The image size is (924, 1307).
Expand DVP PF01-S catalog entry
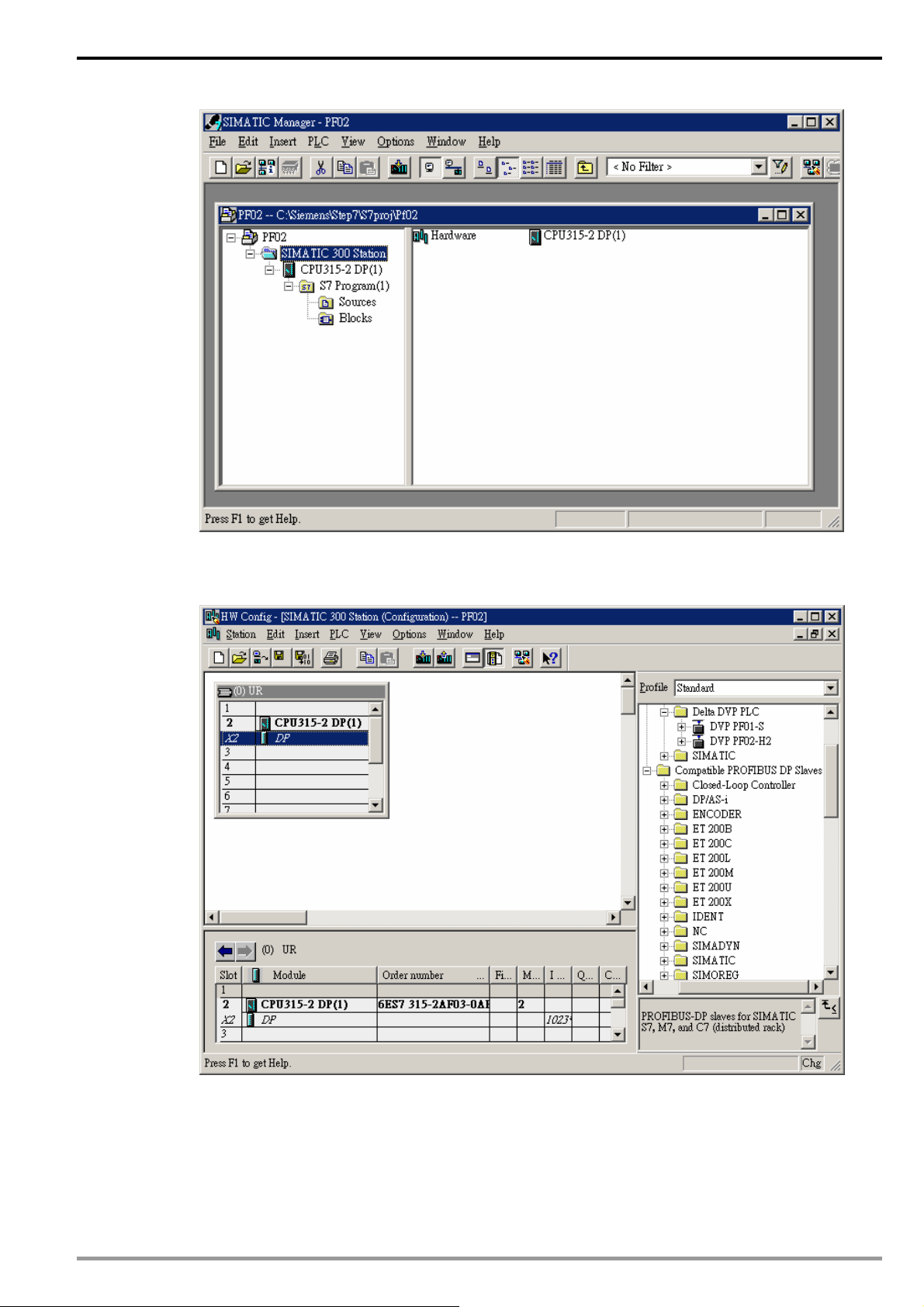coord(681,727)
